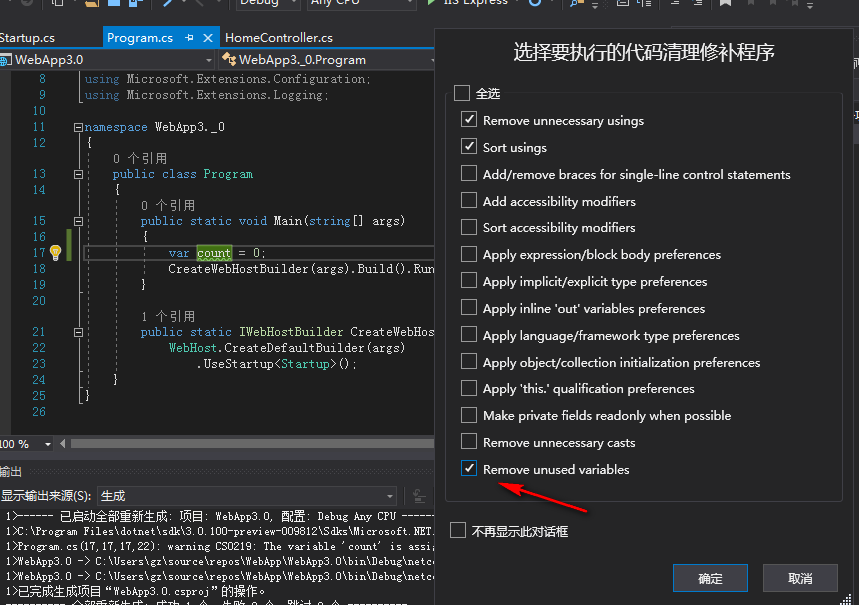Enable Remove unnecessary casts
This screenshot has width=859, height=605.
pos(469,442)
